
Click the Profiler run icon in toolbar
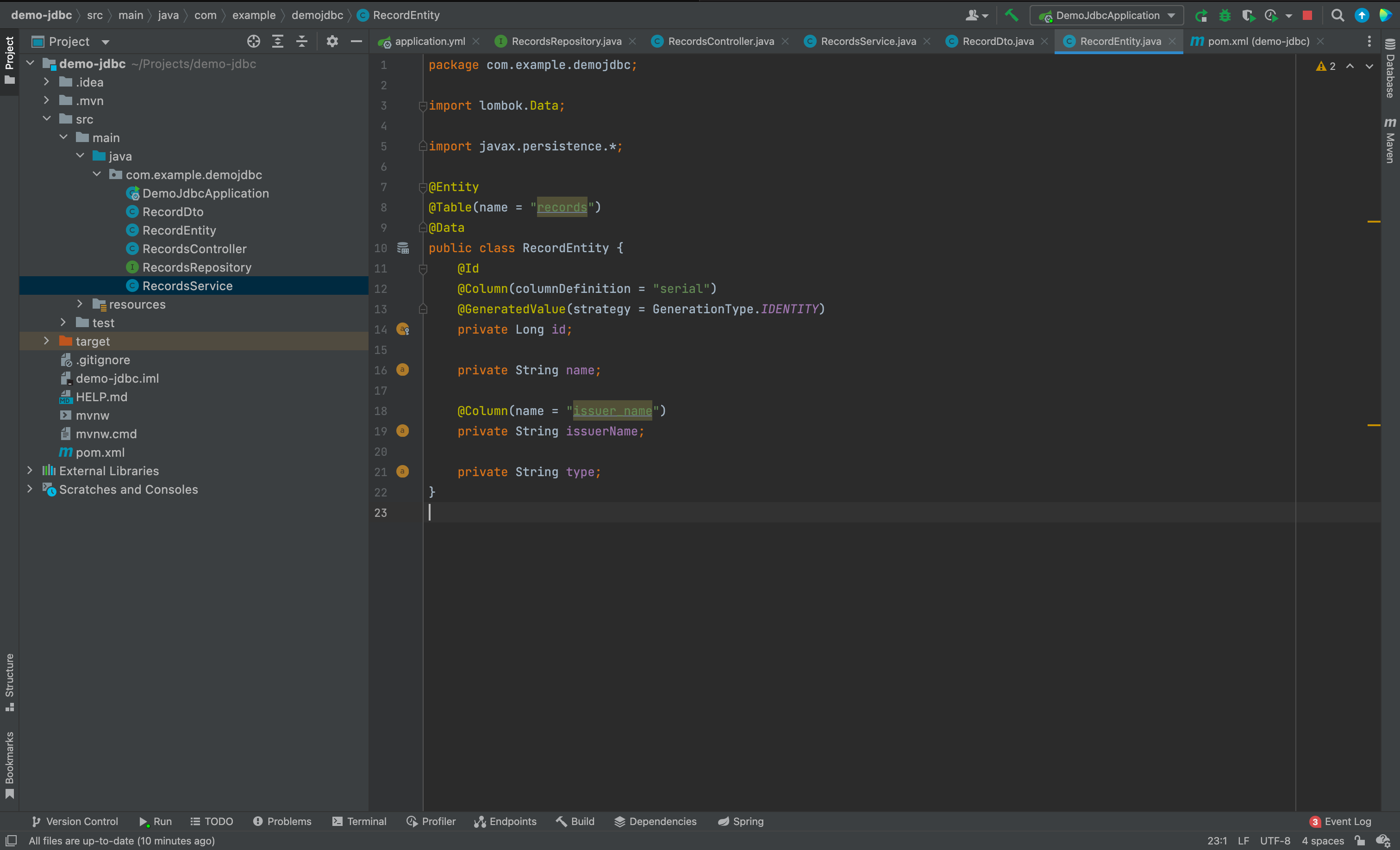(x=1272, y=15)
